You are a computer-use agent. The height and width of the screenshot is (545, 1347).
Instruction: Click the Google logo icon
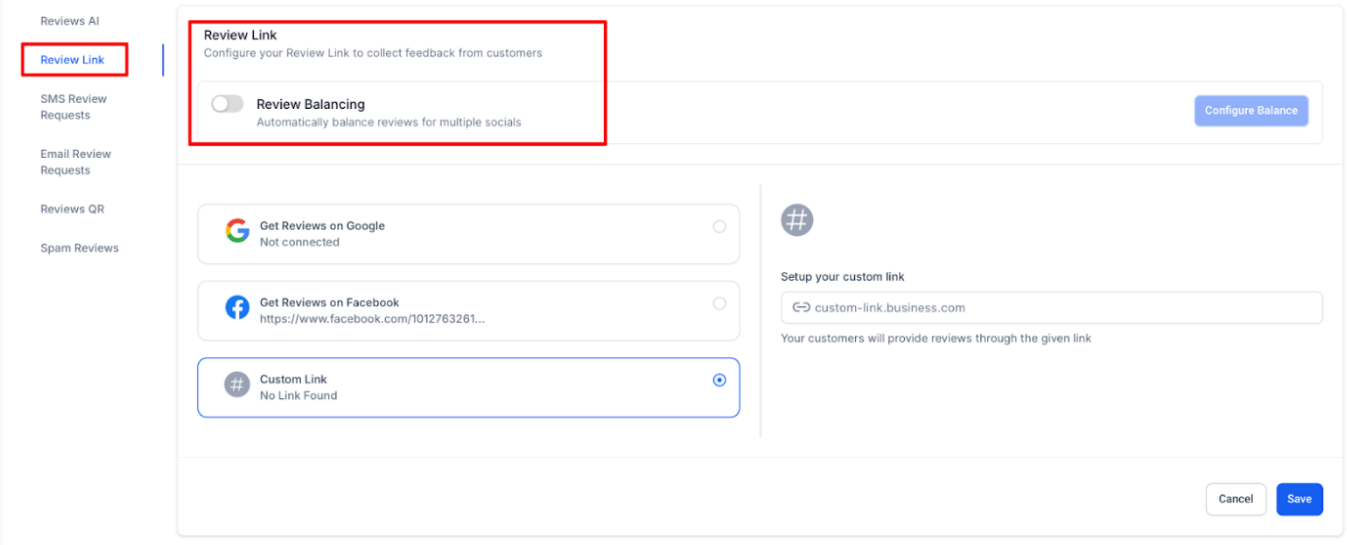coord(237,231)
